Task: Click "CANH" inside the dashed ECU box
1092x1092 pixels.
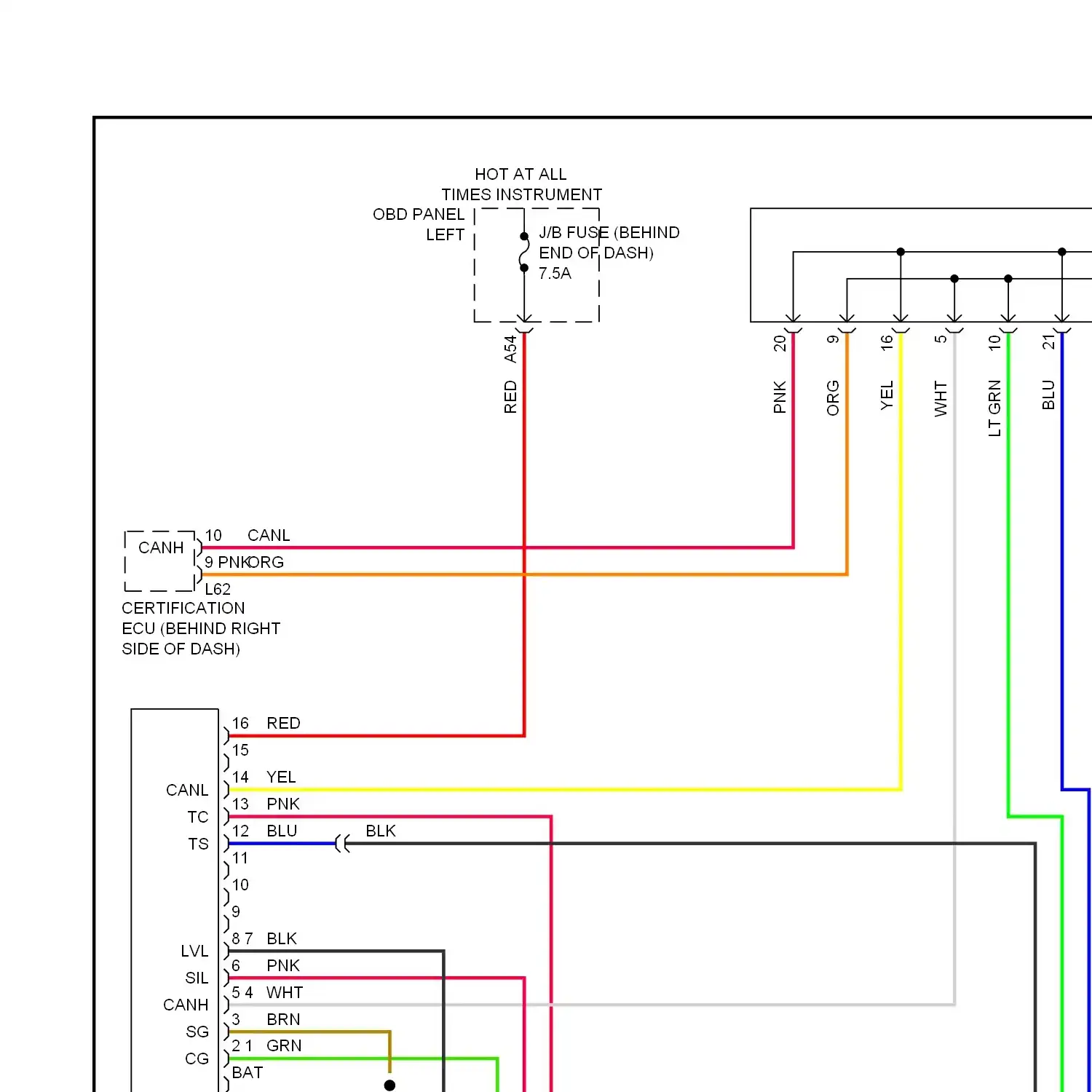Action: coord(161,547)
